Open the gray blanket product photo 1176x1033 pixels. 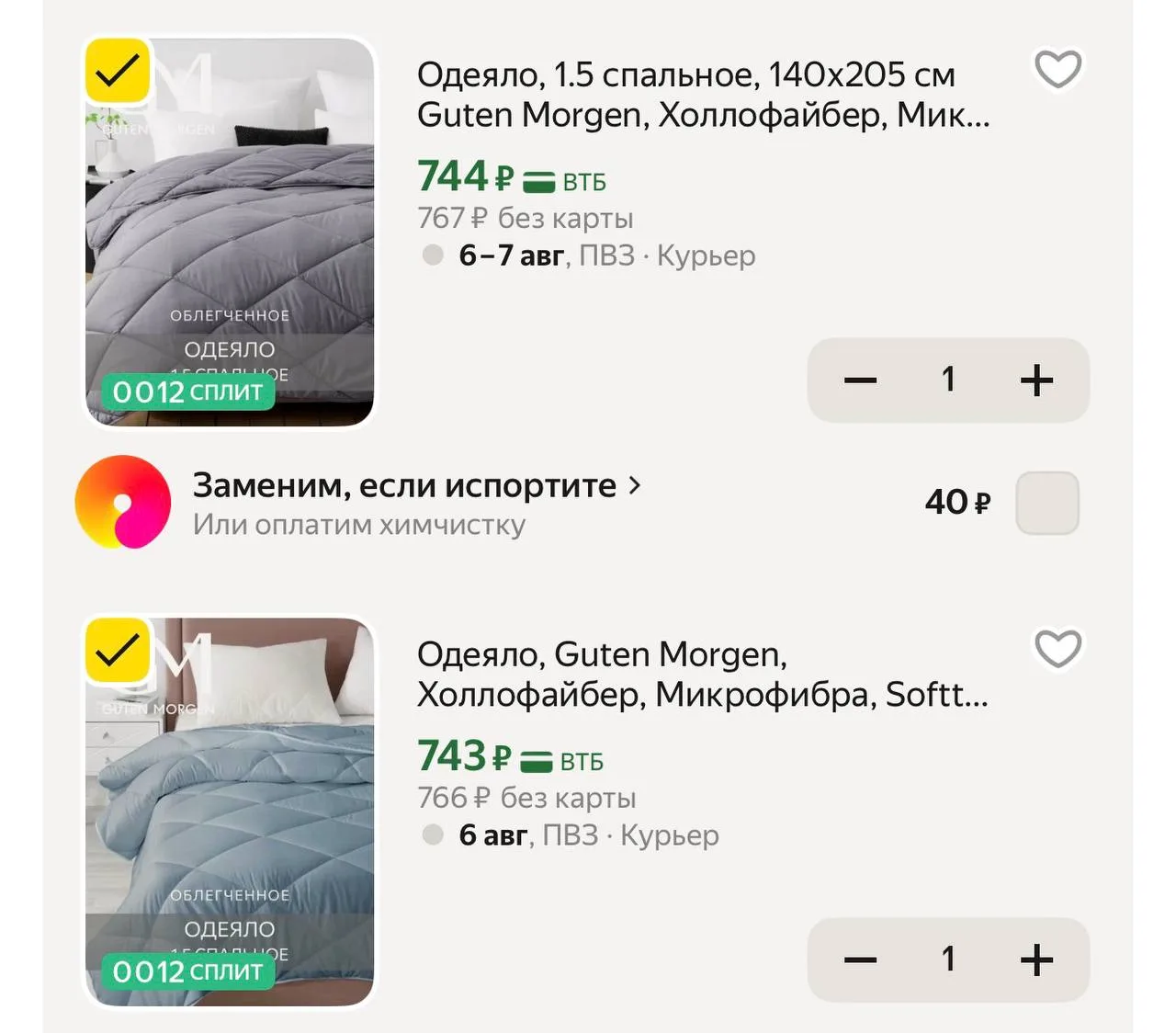coord(230,233)
